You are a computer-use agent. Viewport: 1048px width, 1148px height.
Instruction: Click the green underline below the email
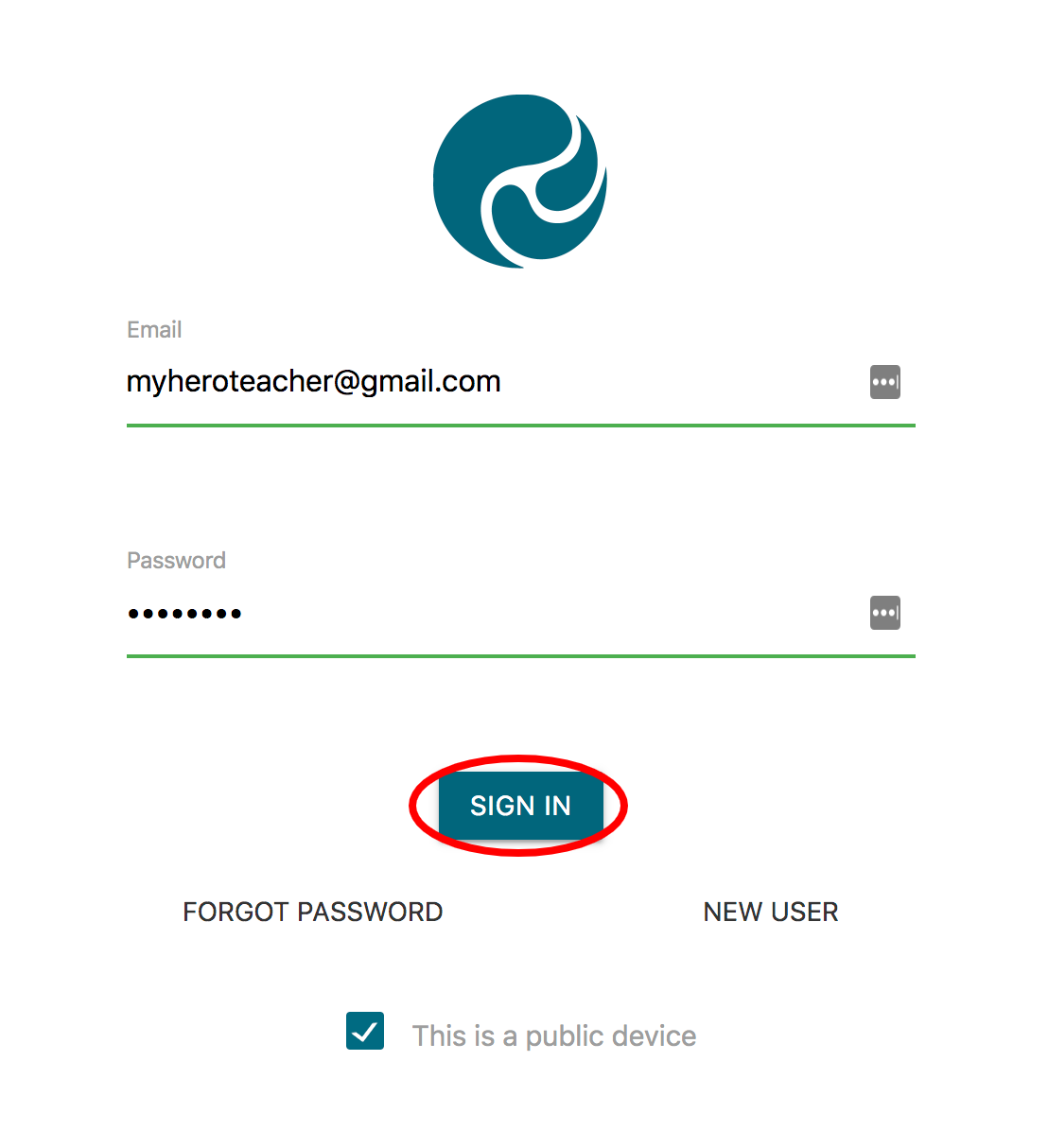click(521, 426)
